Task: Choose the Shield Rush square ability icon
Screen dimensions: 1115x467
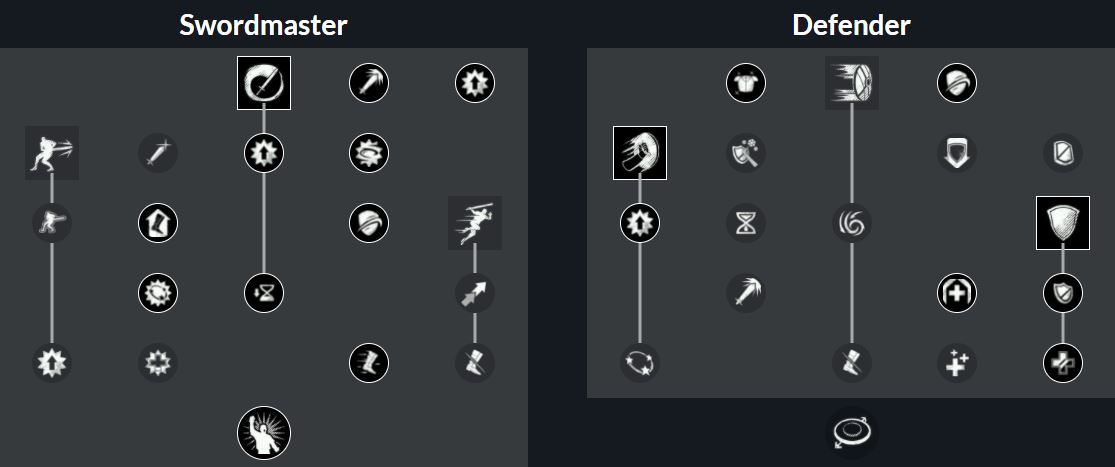Action: (x=852, y=83)
